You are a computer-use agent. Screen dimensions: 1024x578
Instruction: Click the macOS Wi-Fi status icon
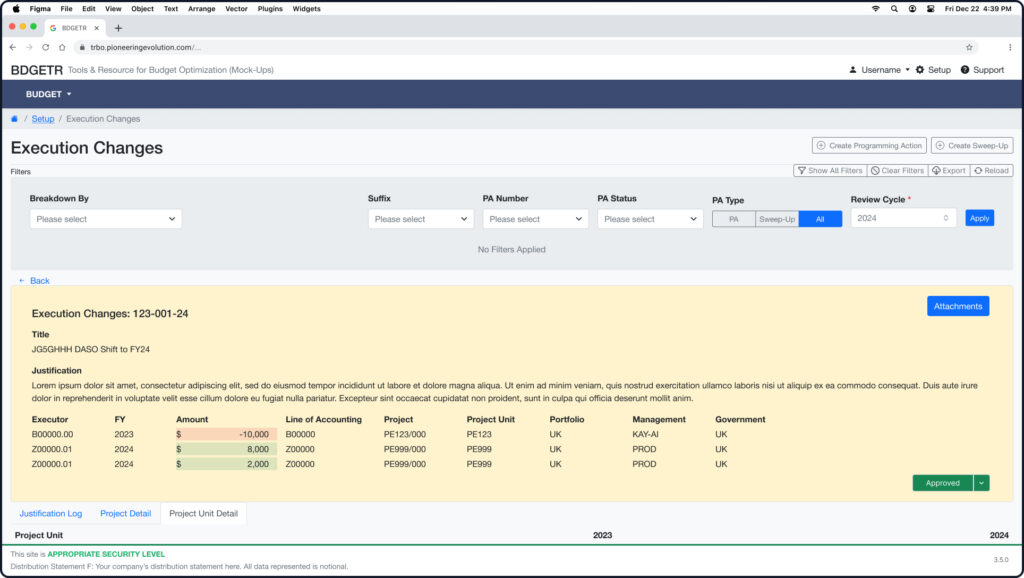pyautogui.click(x=876, y=8)
